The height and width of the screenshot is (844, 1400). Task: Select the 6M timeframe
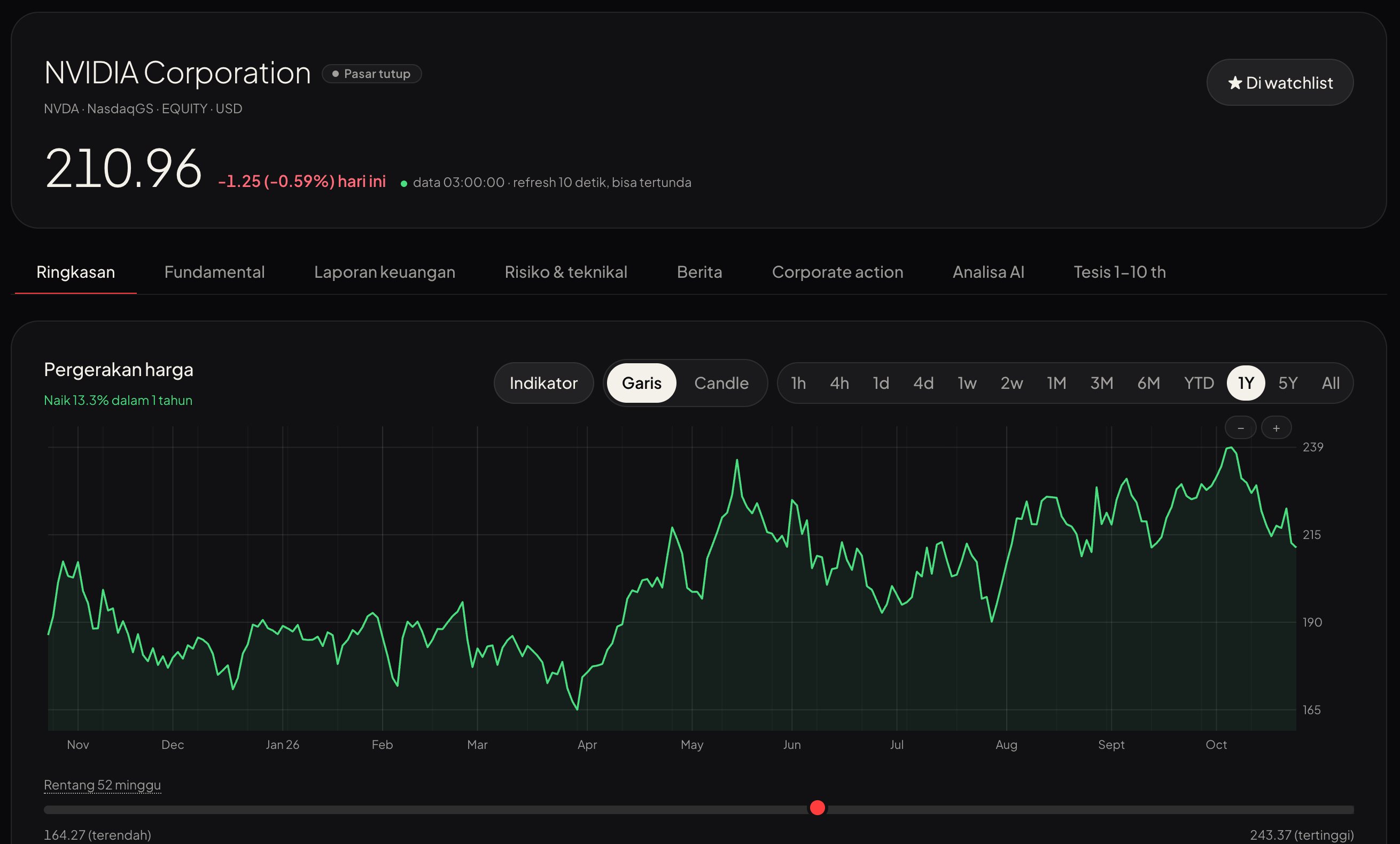[1148, 383]
